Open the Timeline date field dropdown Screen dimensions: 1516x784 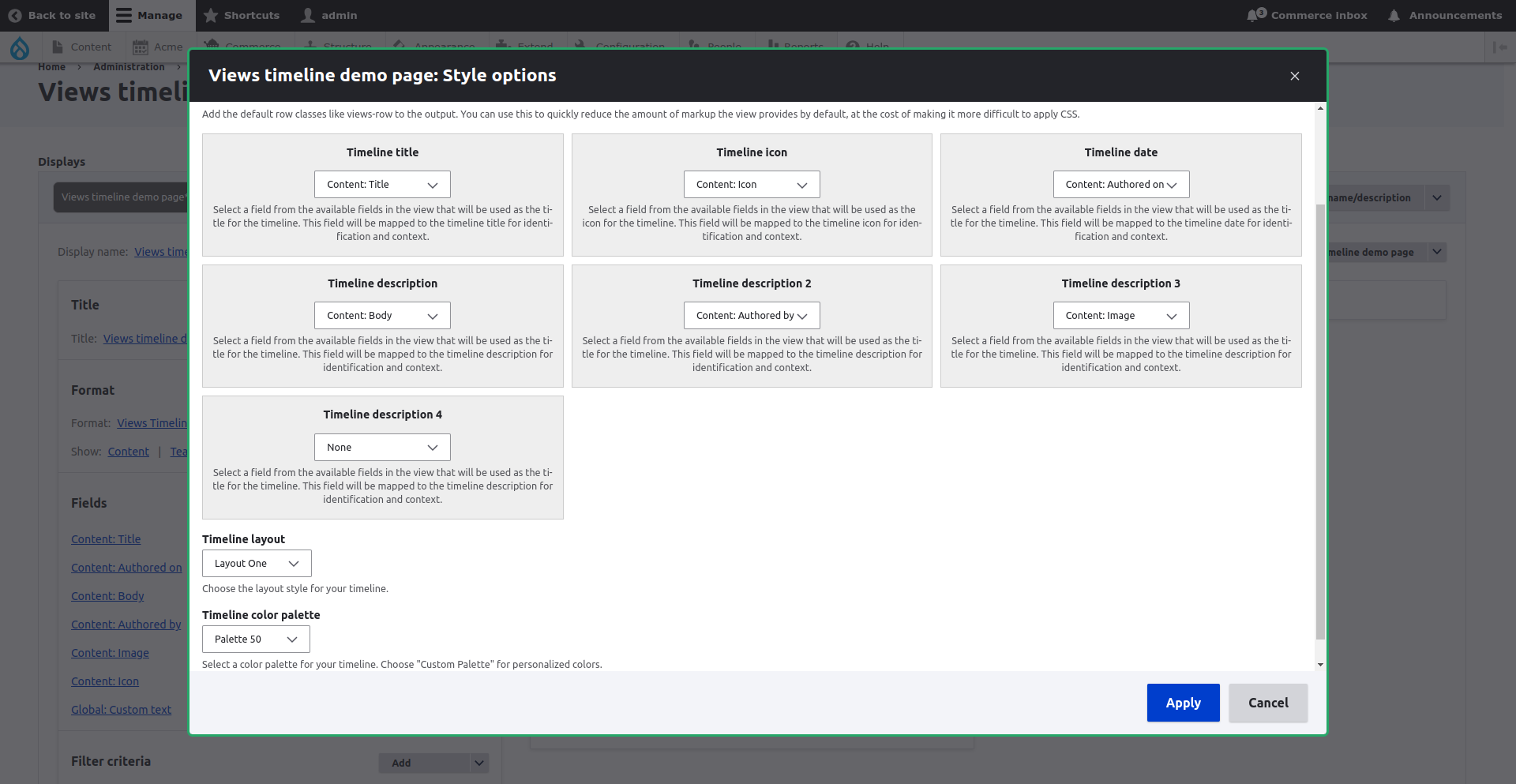click(1121, 184)
